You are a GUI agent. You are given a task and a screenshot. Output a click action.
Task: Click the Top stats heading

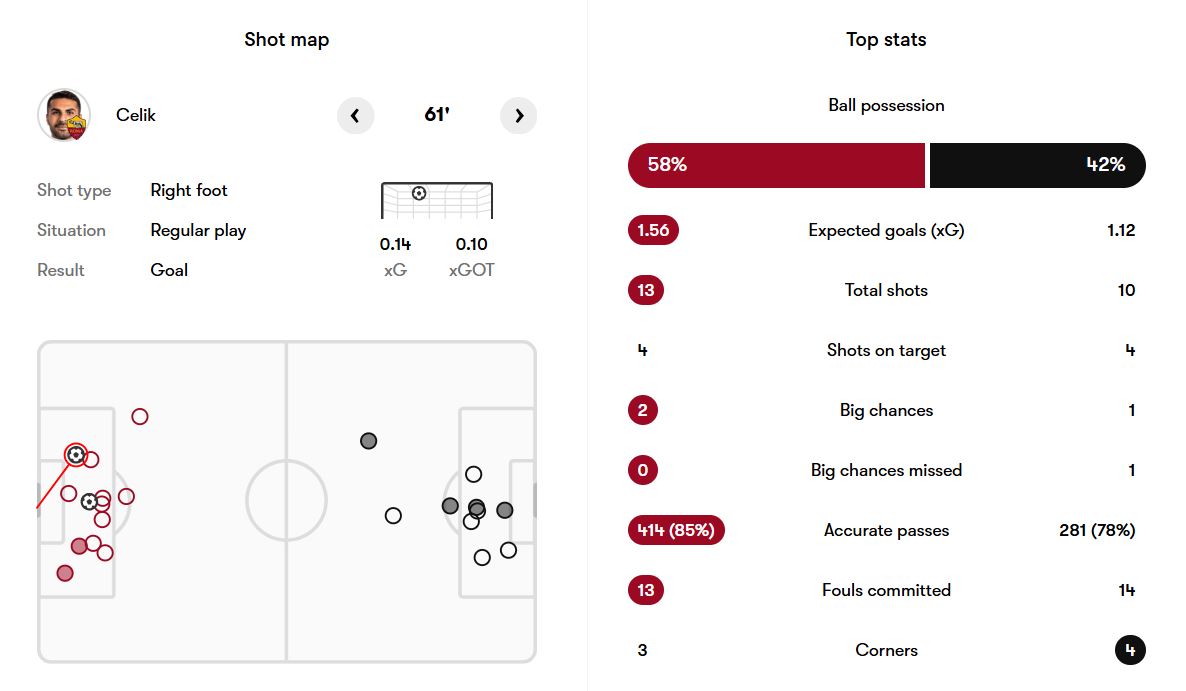coord(886,40)
